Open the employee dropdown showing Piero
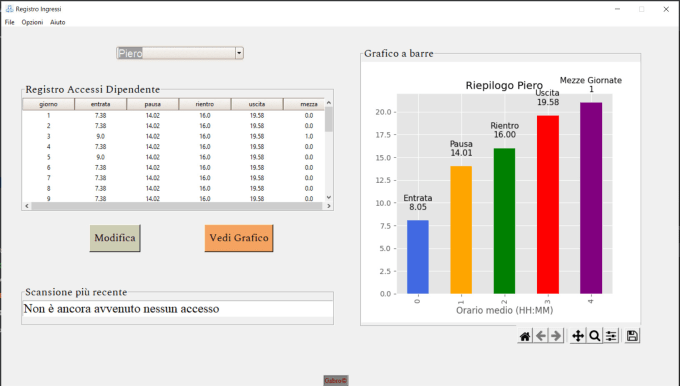The image size is (680, 386). coord(180,53)
